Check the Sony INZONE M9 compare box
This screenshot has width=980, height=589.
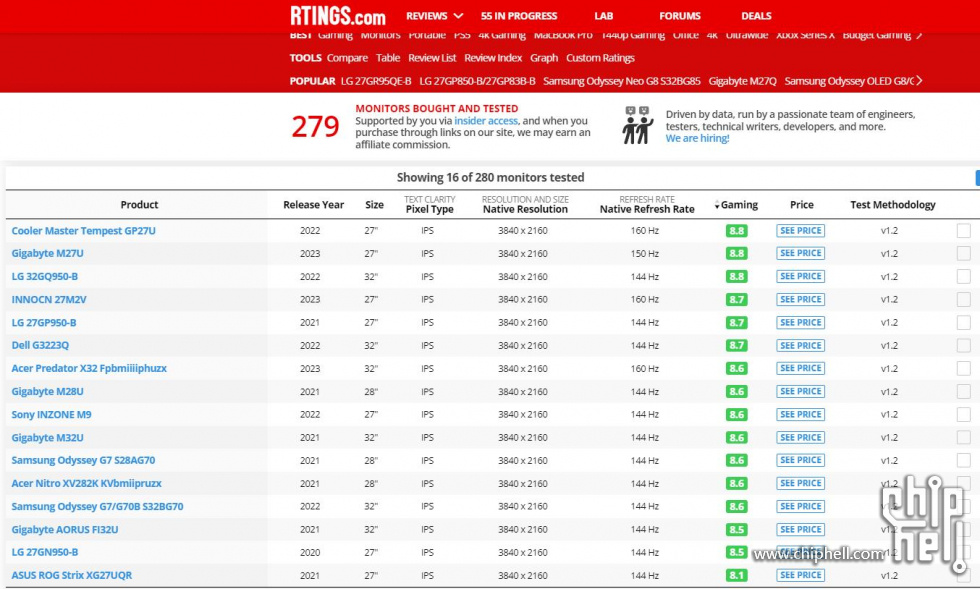[x=963, y=415]
